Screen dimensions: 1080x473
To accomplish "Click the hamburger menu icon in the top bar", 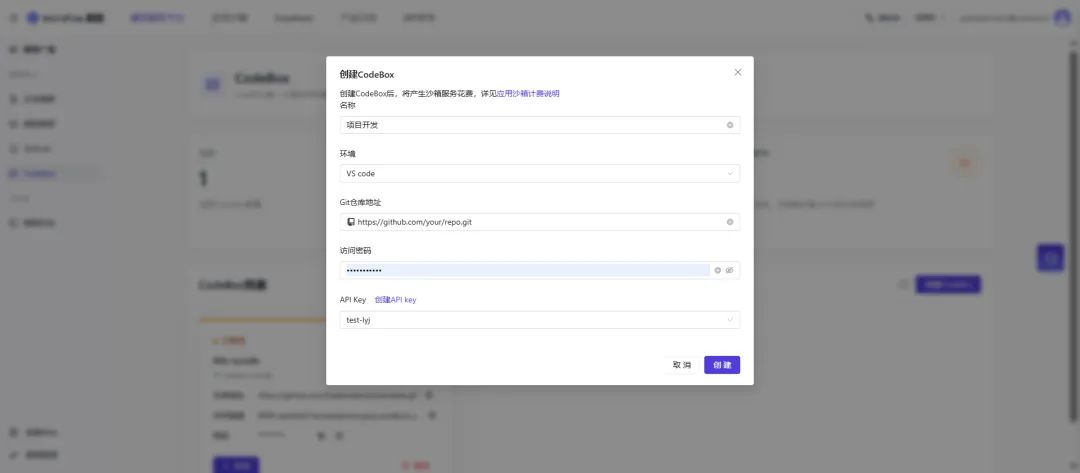I will [x=14, y=18].
